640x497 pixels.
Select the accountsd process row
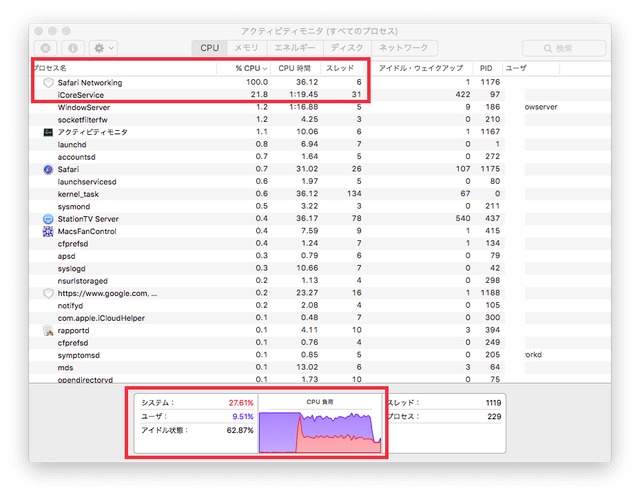click(x=320, y=157)
